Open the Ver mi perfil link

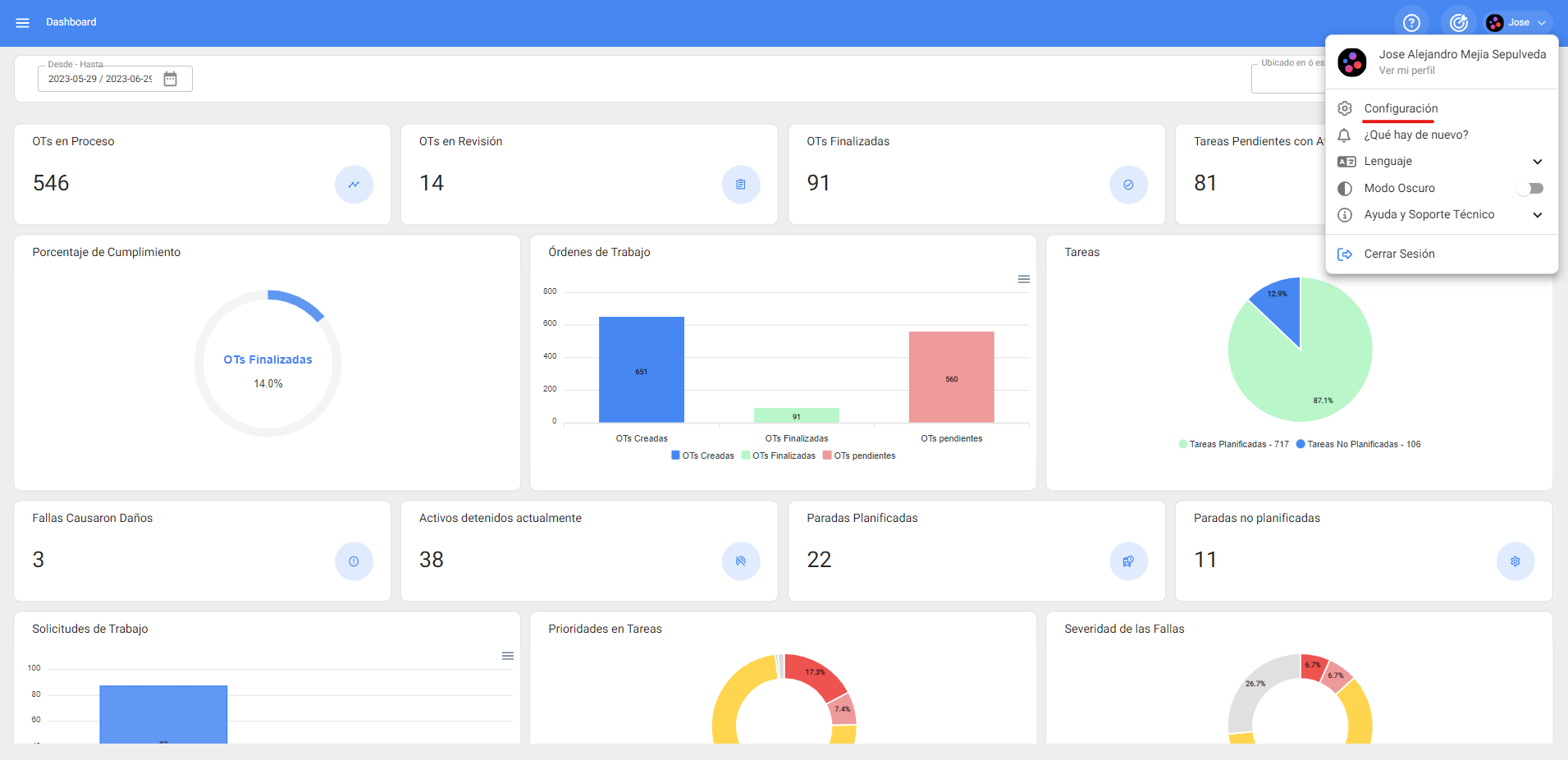coord(1406,71)
